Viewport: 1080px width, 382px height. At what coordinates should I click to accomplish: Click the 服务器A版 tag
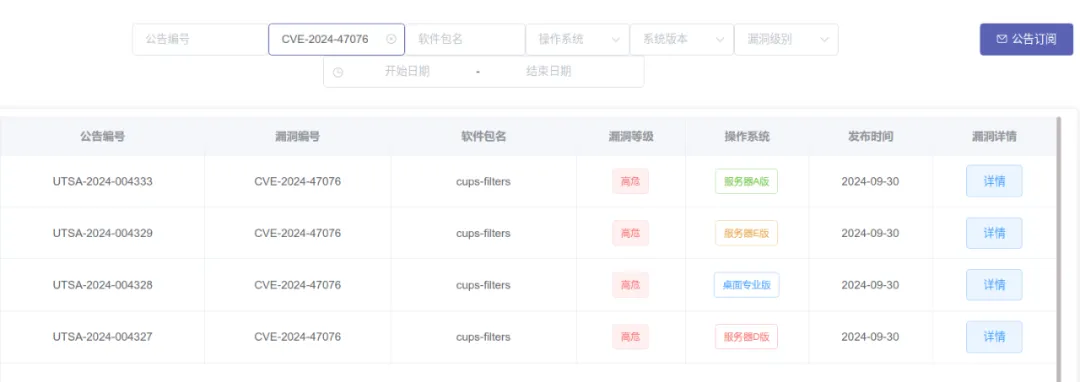(746, 181)
